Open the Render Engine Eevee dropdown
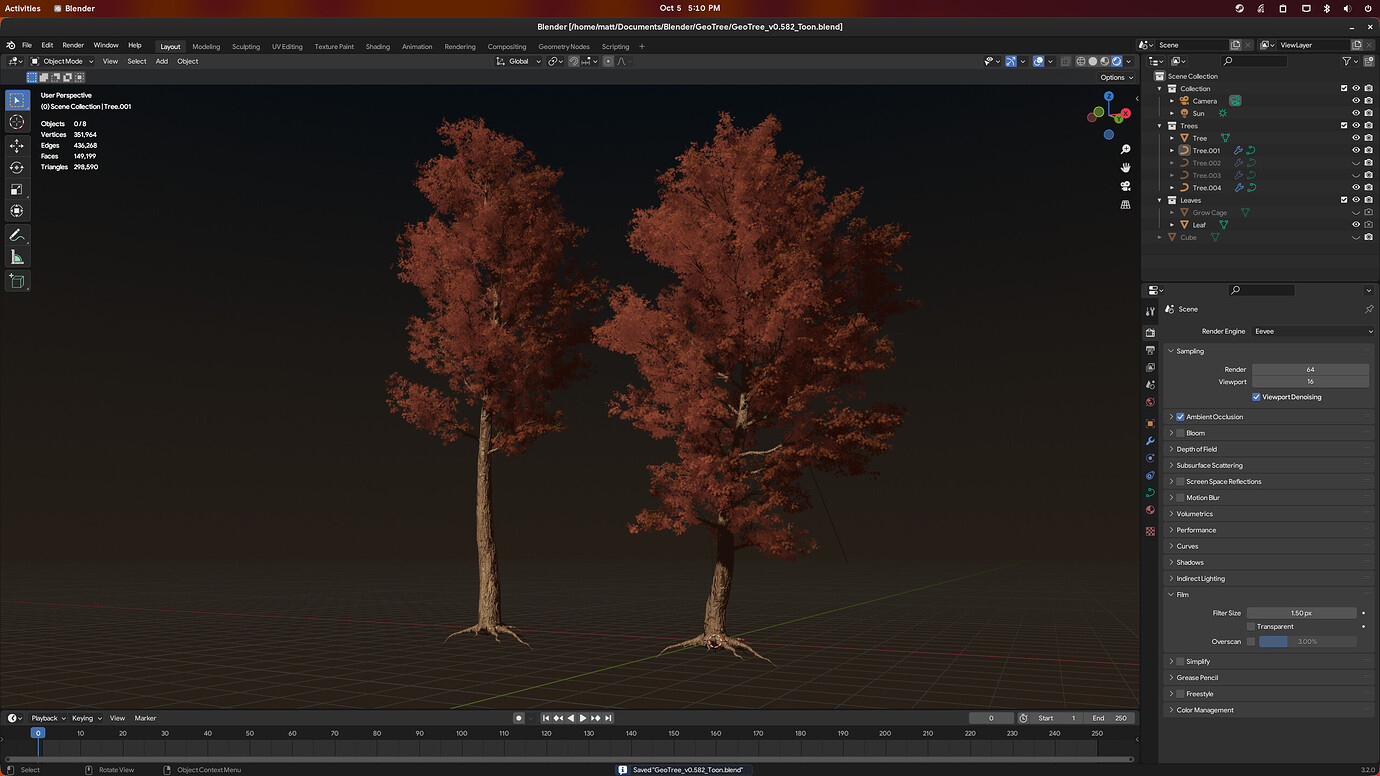The width and height of the screenshot is (1380, 776). (1314, 331)
